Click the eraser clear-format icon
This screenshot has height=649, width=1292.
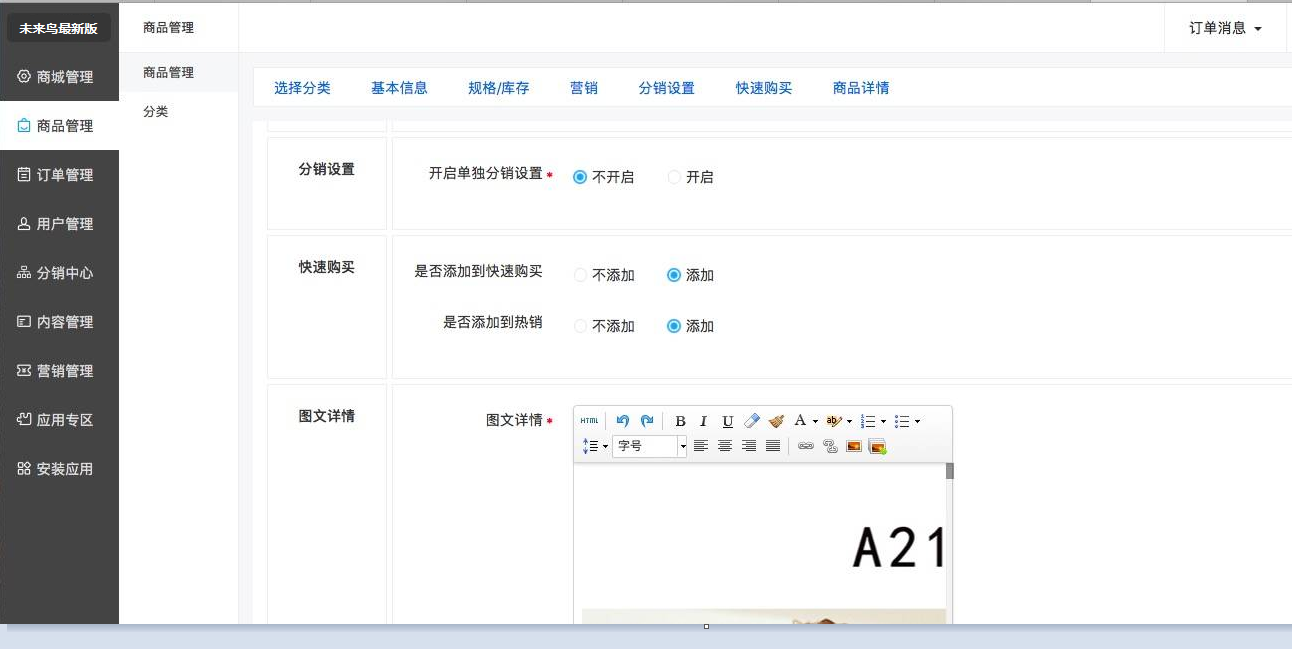pyautogui.click(x=752, y=421)
